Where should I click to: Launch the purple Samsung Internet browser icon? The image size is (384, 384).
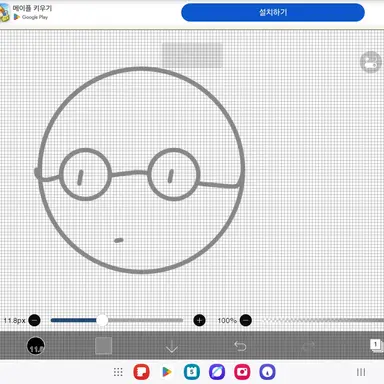click(217, 372)
